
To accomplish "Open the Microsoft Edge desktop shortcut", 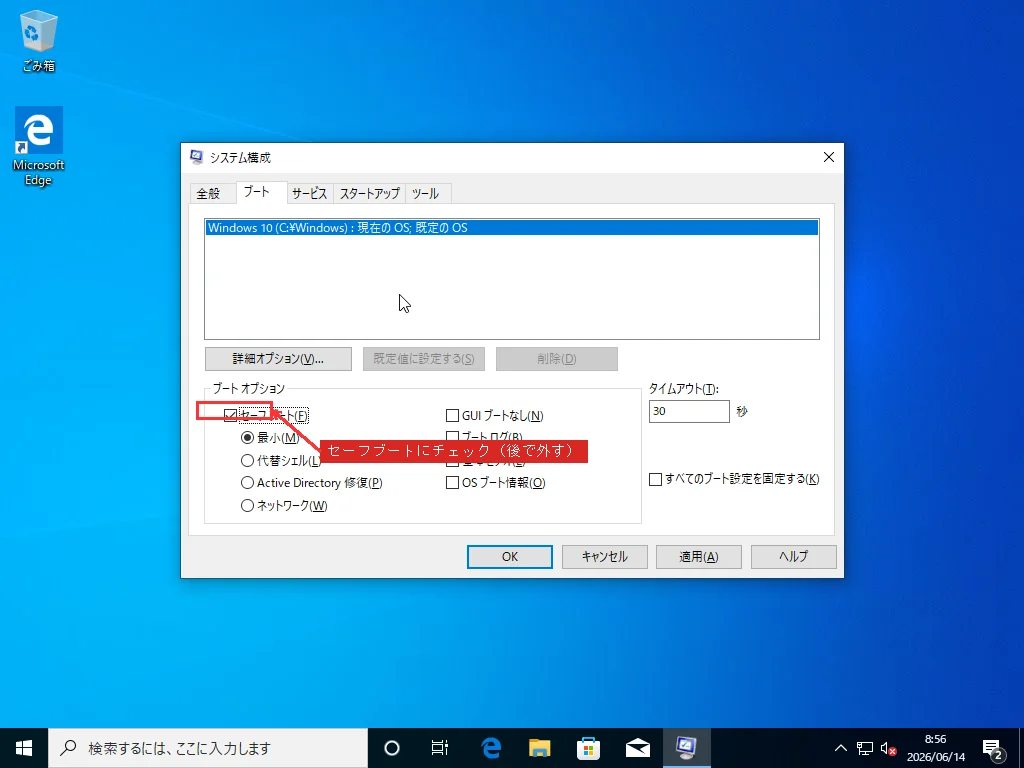I will pyautogui.click(x=39, y=146).
